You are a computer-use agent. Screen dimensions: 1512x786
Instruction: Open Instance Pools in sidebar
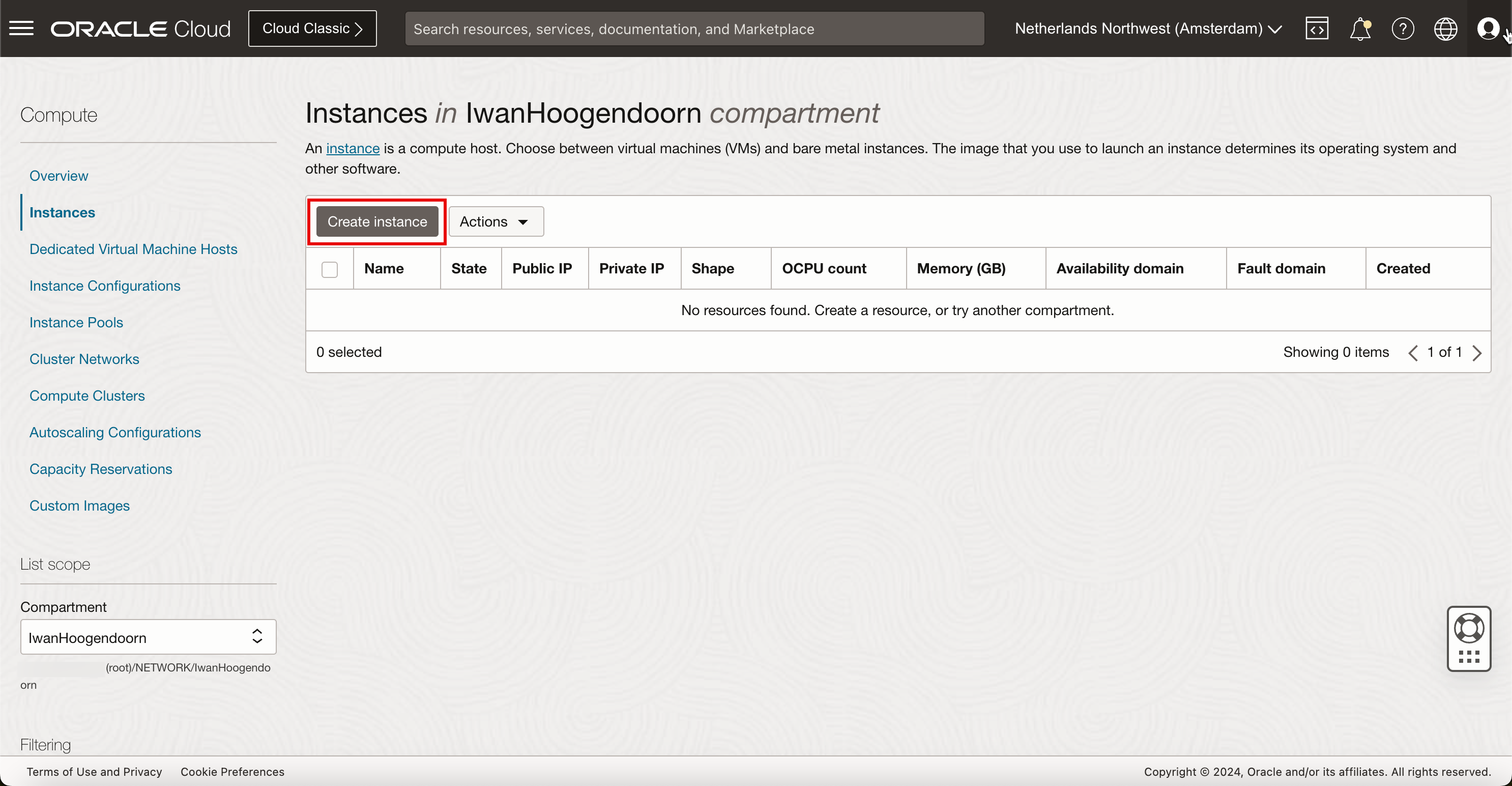[76, 322]
